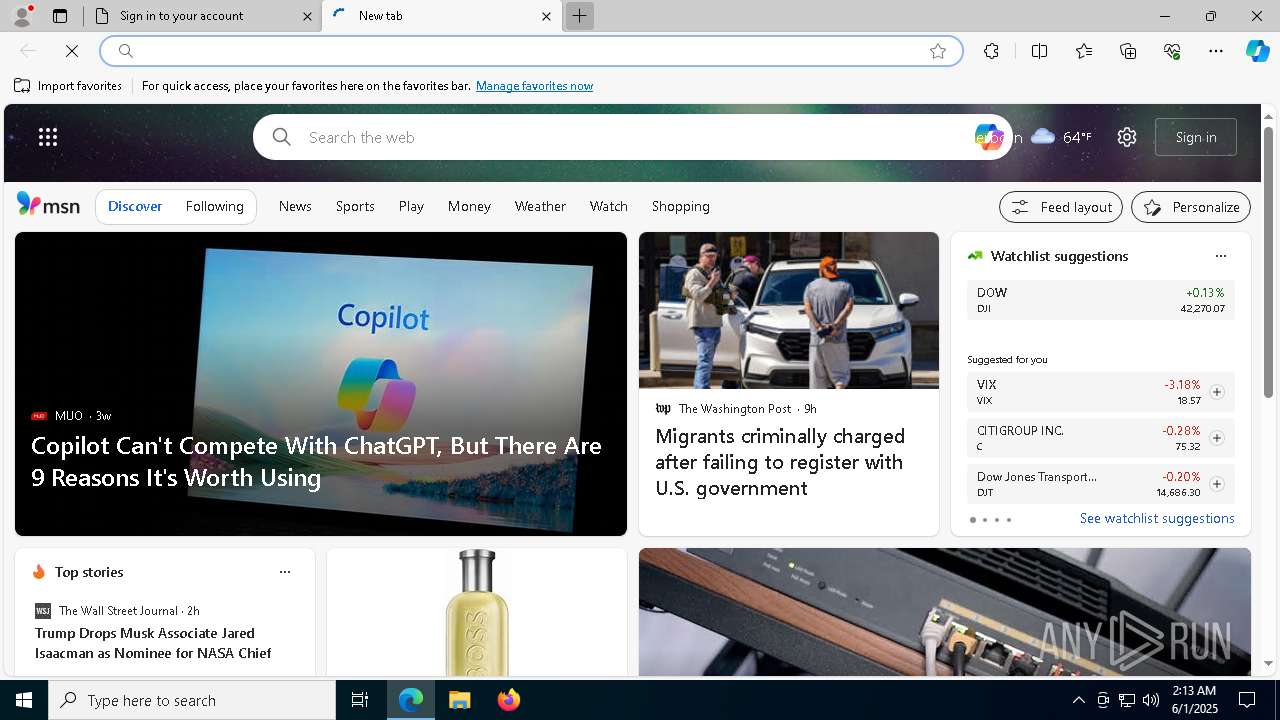
Task: Open Watchlist suggestions more options menu
Action: [x=1220, y=256]
